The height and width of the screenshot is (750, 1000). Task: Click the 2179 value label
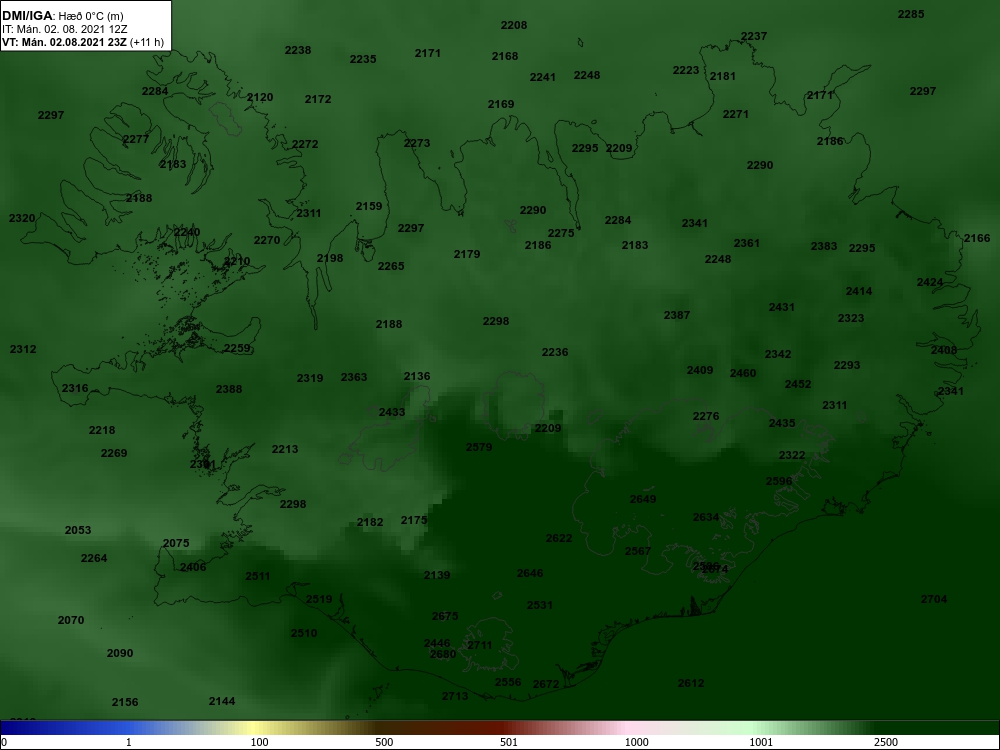[467, 254]
